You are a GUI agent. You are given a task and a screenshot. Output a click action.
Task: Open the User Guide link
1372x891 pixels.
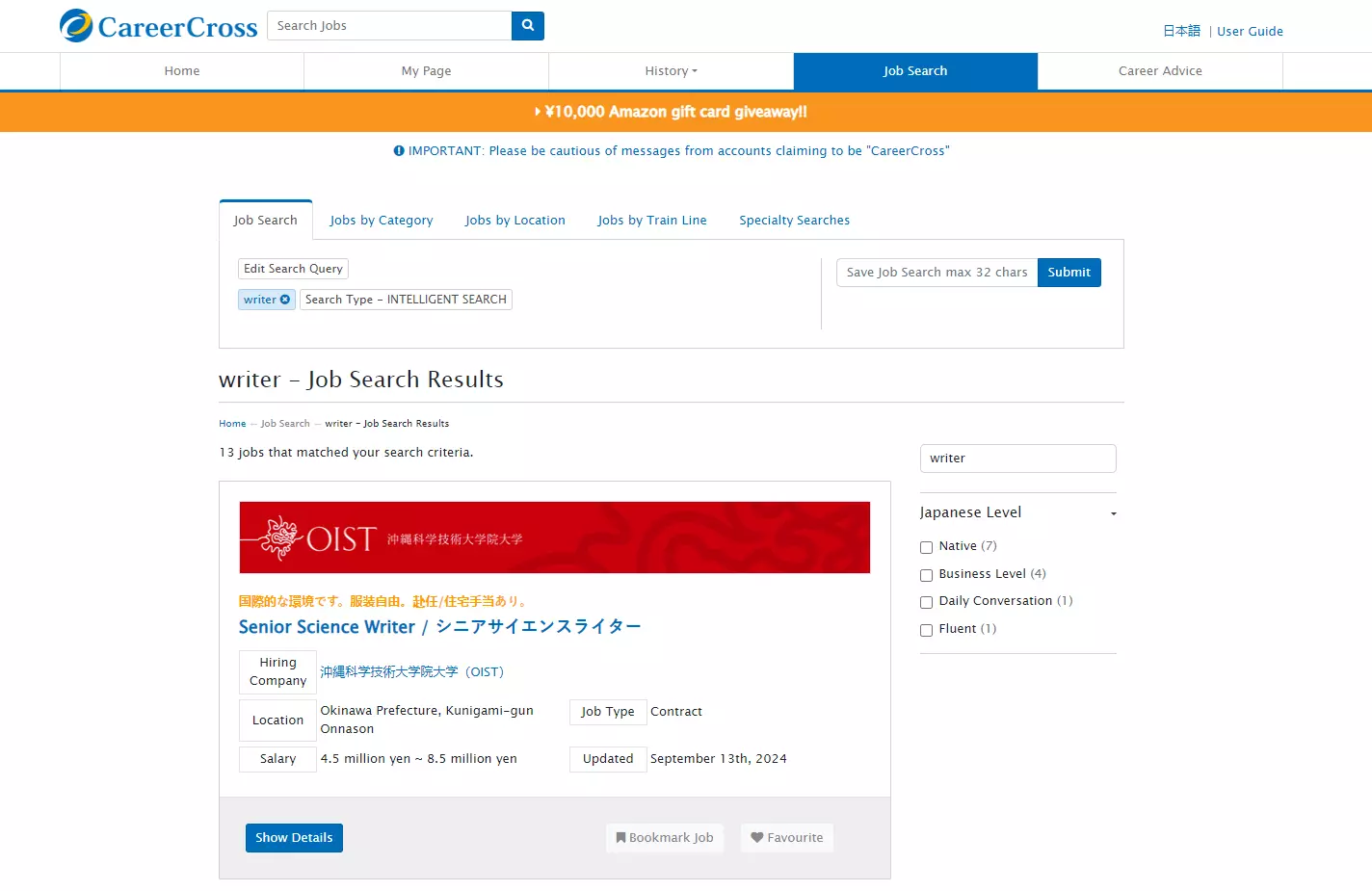point(1250,31)
